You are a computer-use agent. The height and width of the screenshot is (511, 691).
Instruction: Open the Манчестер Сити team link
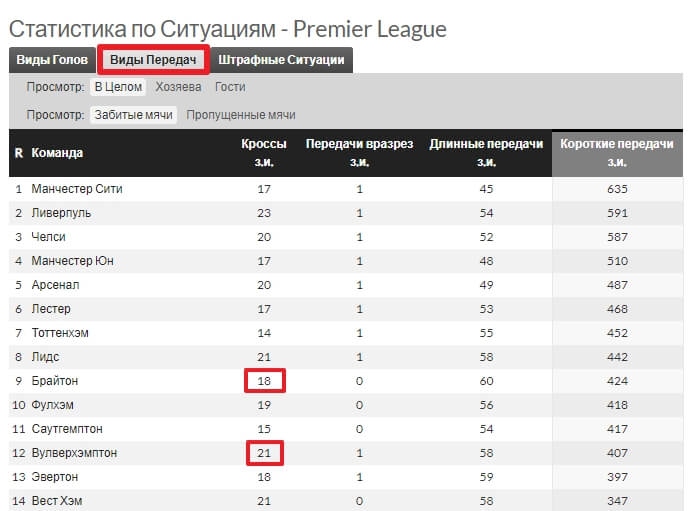pos(77,189)
